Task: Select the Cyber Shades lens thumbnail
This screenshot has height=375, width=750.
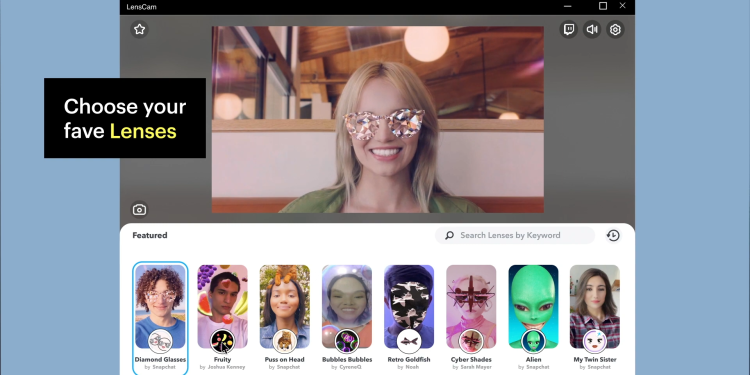Action: [471, 307]
